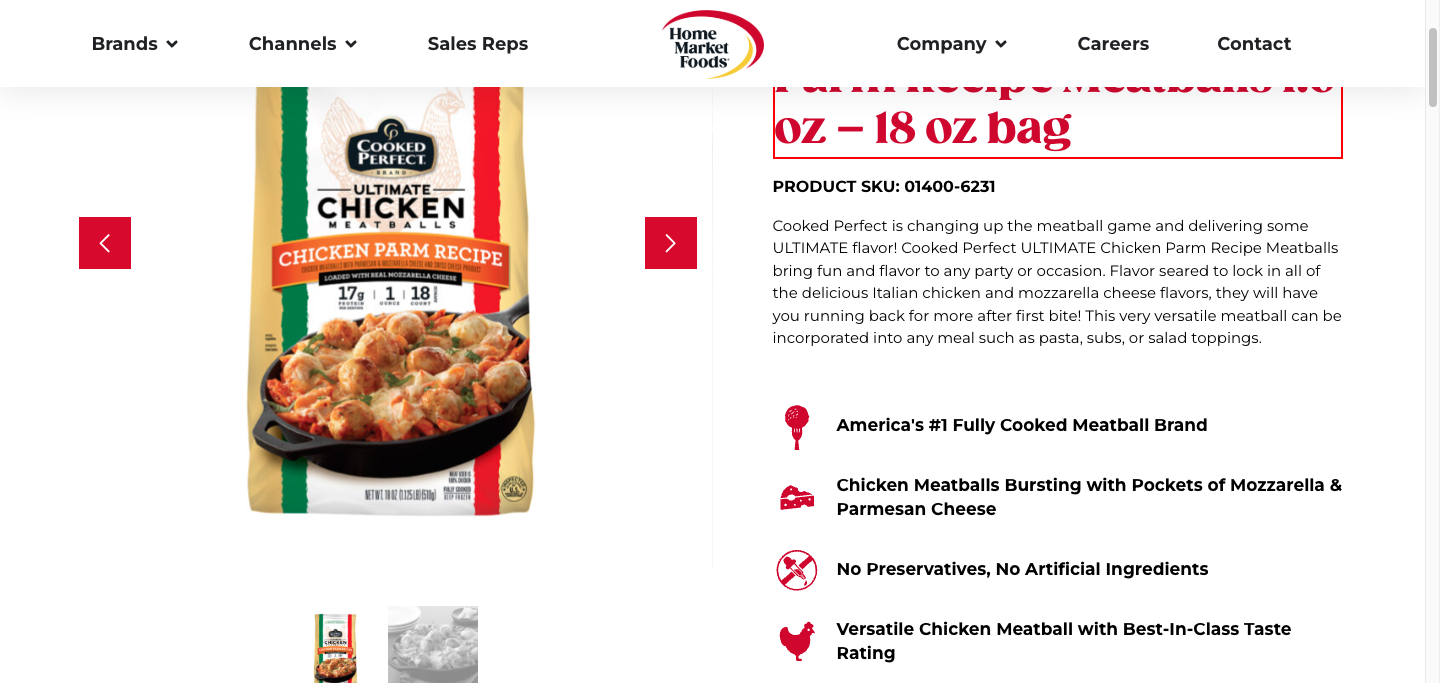Open the Contact page
Screen dimensions: 1440x683
pos(1254,44)
